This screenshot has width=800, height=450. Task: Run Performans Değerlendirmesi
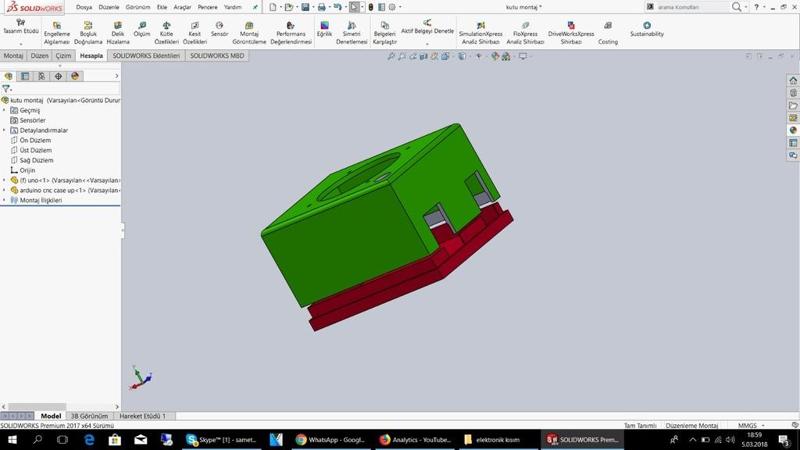coord(291,33)
